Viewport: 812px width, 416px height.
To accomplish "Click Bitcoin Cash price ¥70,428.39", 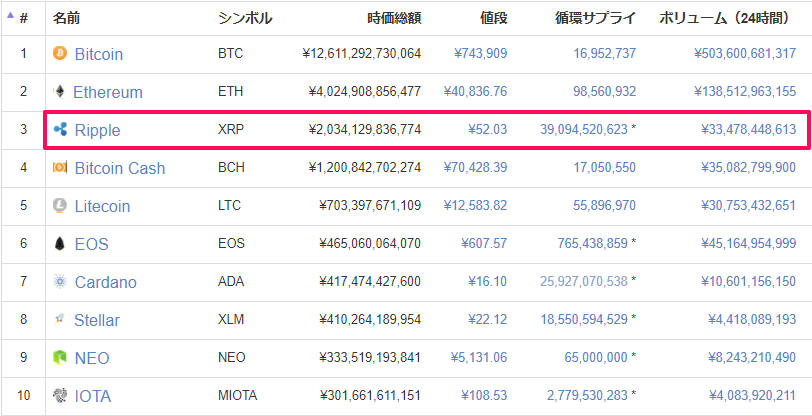I will [475, 167].
